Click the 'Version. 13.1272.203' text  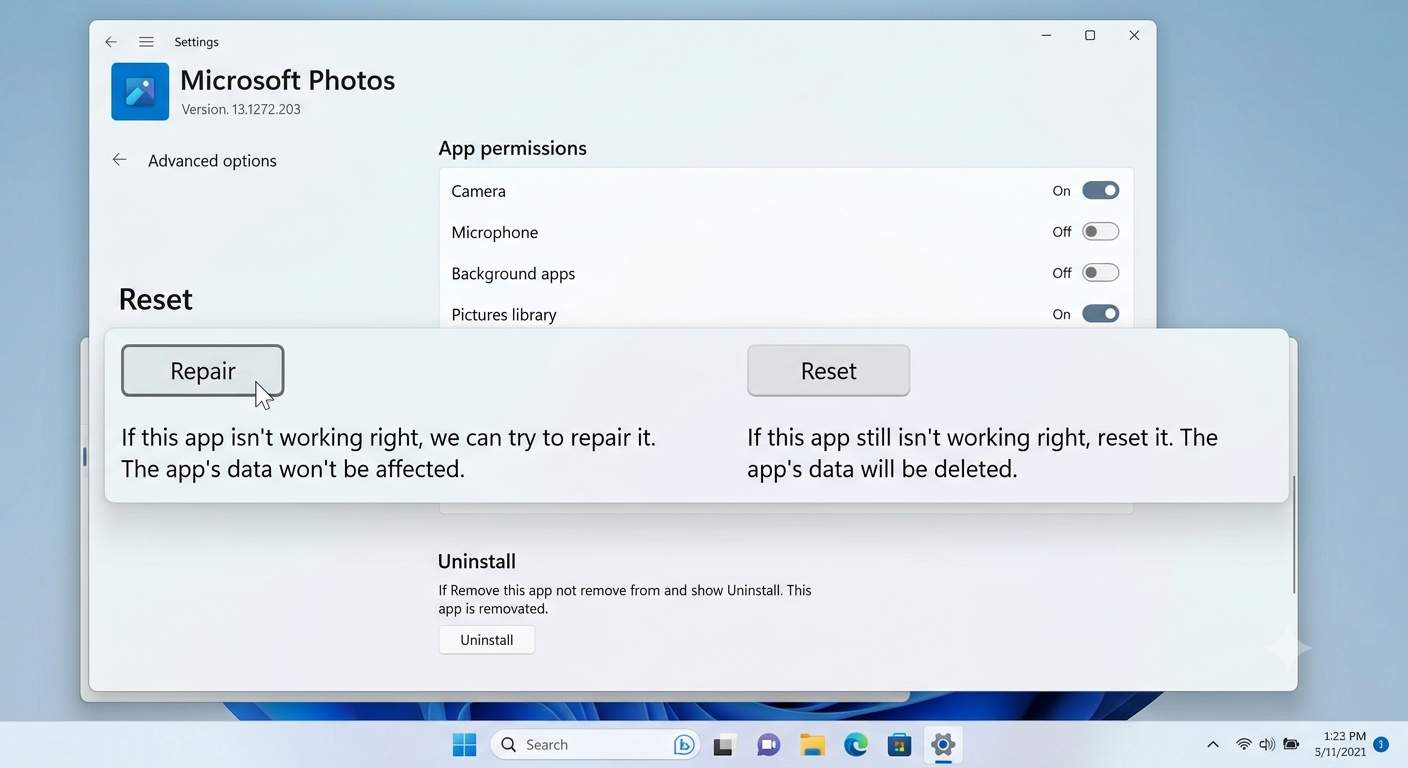pyautogui.click(x=241, y=109)
